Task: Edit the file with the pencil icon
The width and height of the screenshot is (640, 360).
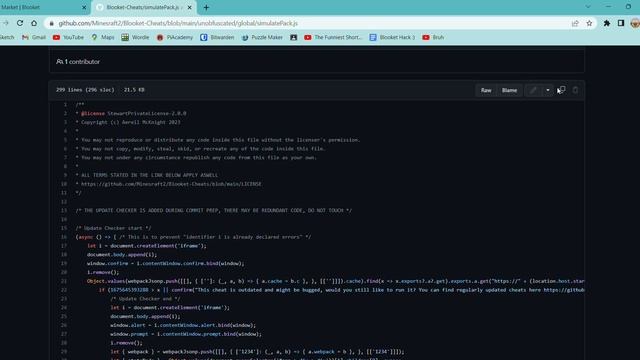Action: click(533, 90)
